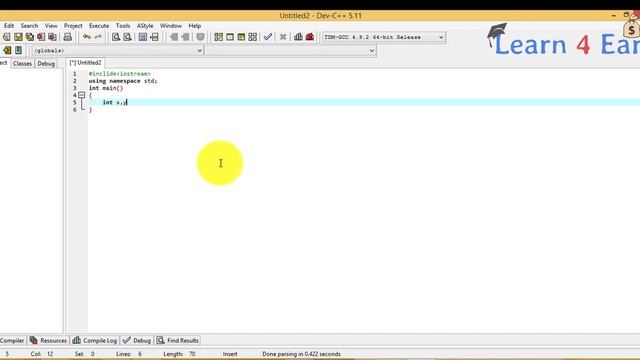Open the bottom Resources tab
Screen dimensions: 640x360
[48, 340]
